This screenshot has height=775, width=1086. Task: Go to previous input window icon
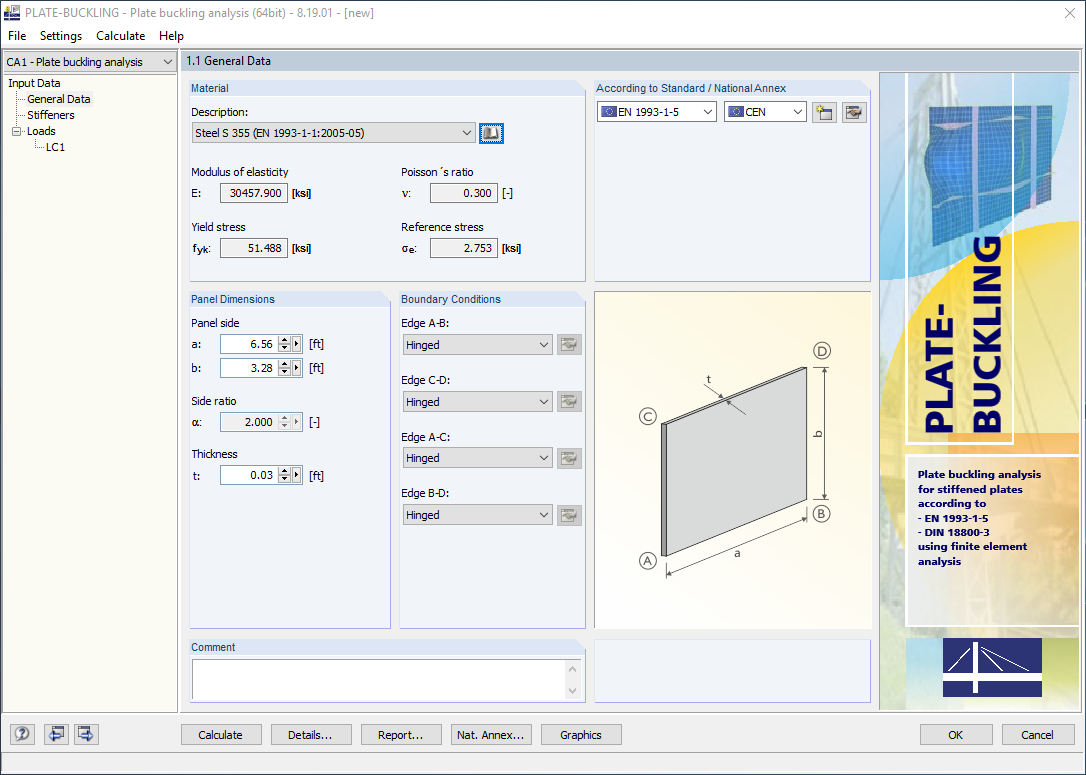point(55,734)
